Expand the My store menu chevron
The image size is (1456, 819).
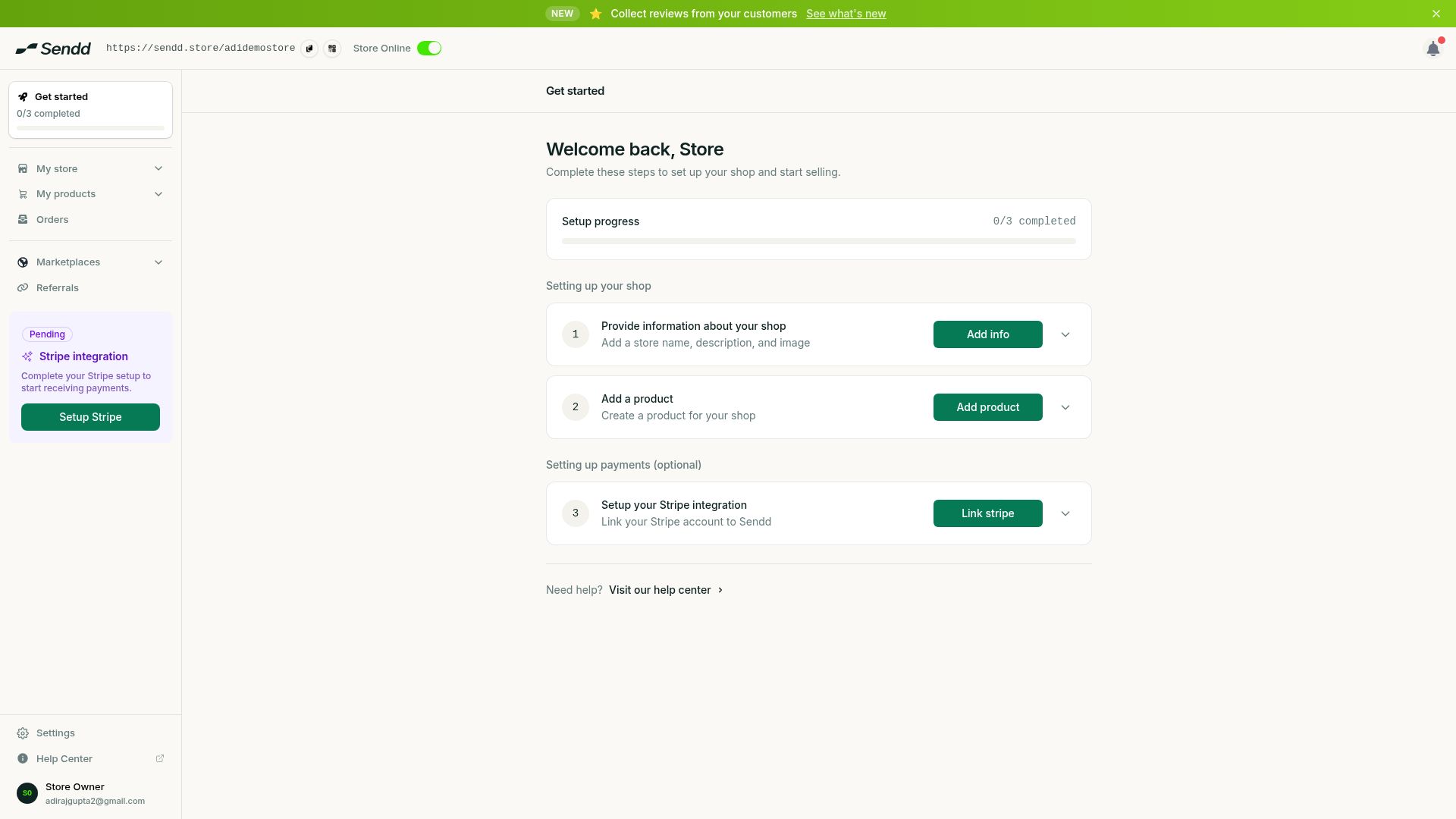click(158, 169)
